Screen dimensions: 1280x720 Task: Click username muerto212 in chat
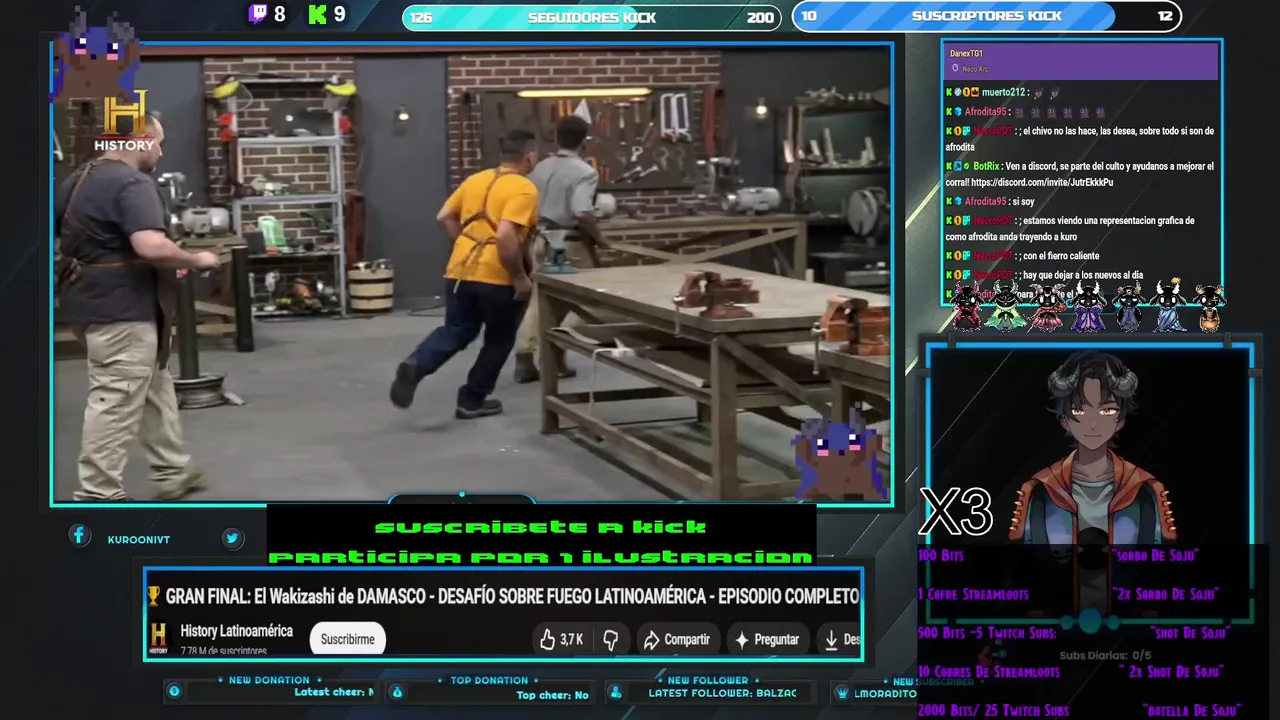[x=1001, y=92]
